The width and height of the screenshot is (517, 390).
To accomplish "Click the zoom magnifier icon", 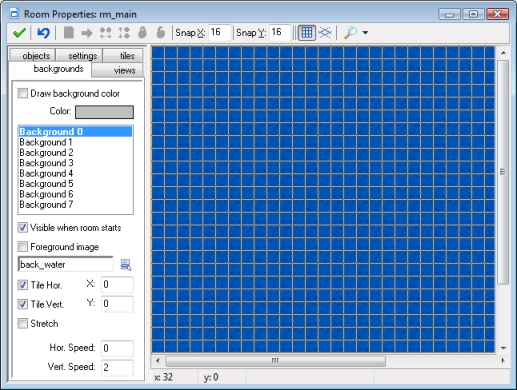I will click(x=350, y=32).
